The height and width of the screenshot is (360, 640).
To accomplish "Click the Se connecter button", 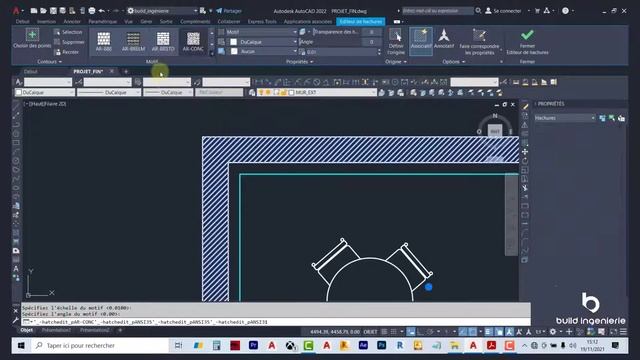I will click(503, 11).
